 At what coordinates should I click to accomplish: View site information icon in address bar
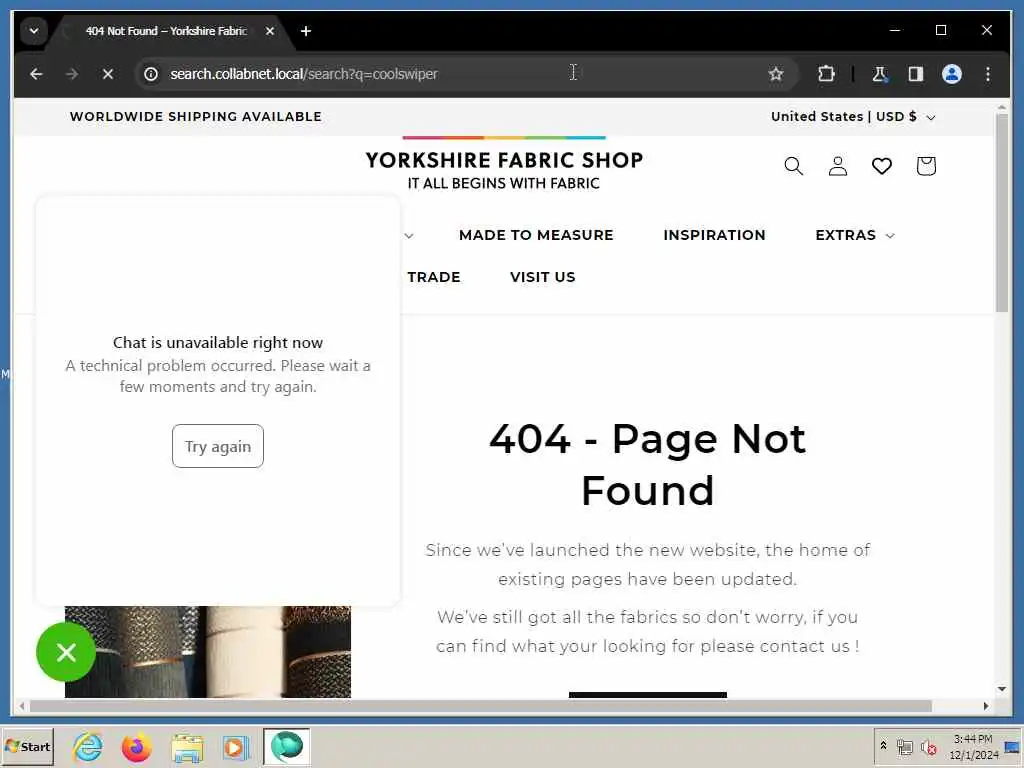[151, 74]
